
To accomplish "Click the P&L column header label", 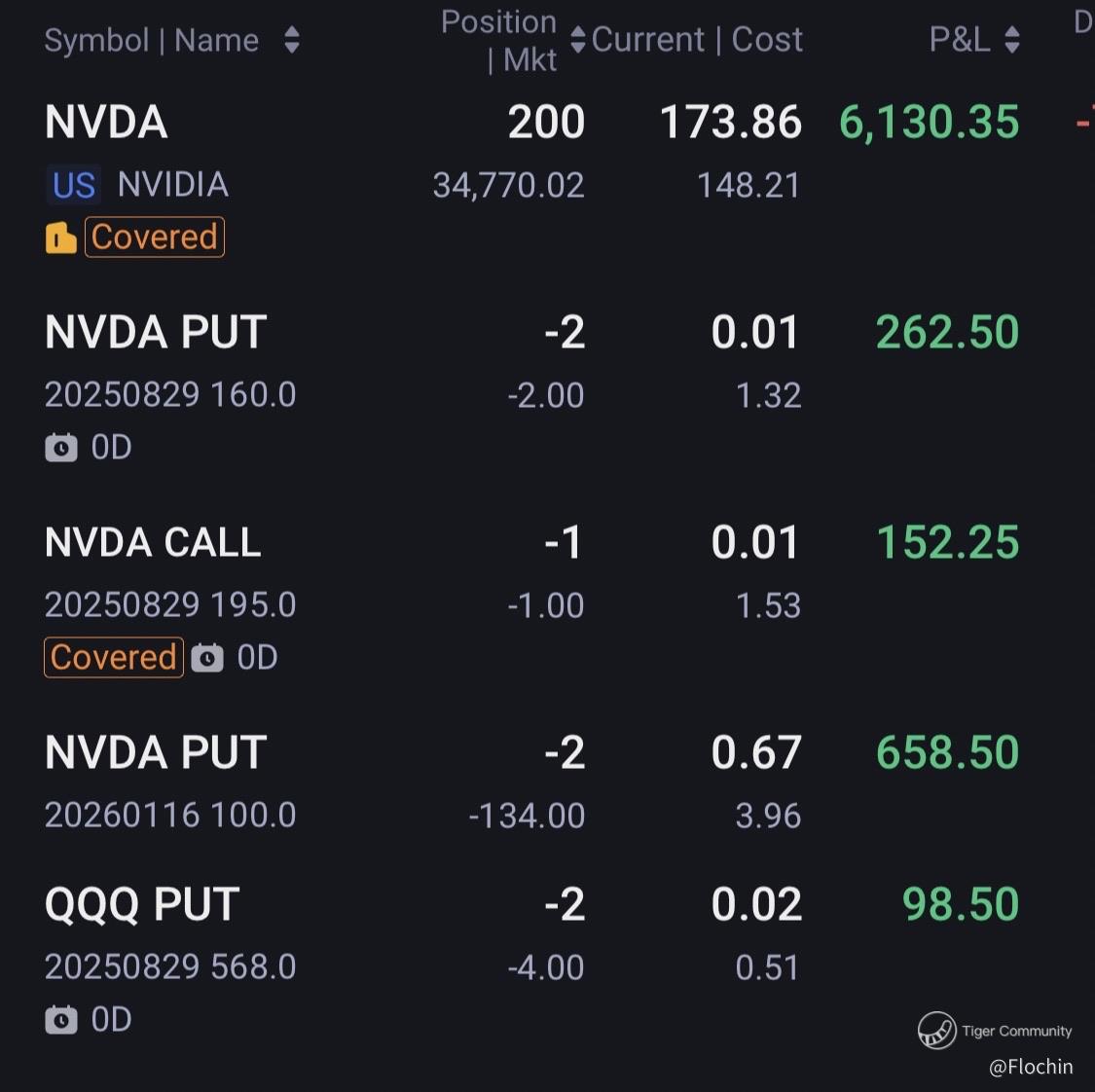I will [x=960, y=40].
